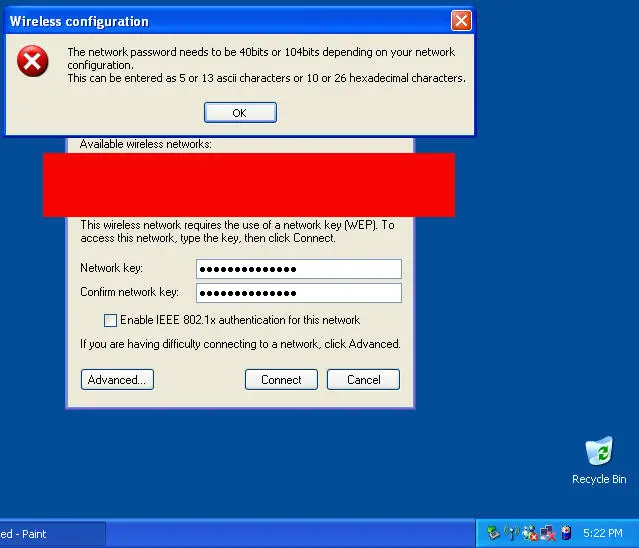
Task: Click the 'Confirm network key:' label
Action: pos(129,292)
